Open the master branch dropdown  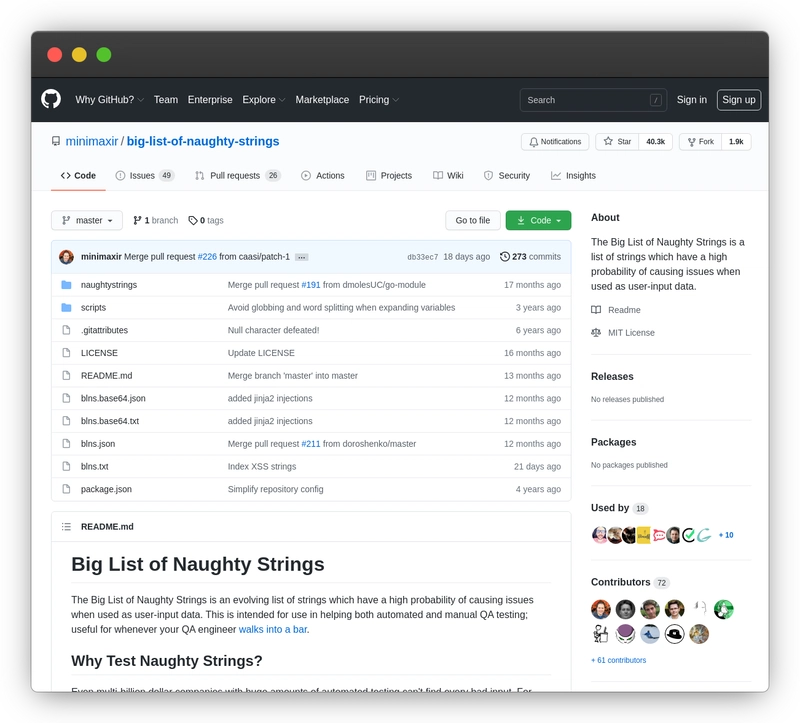pyautogui.click(x=87, y=220)
